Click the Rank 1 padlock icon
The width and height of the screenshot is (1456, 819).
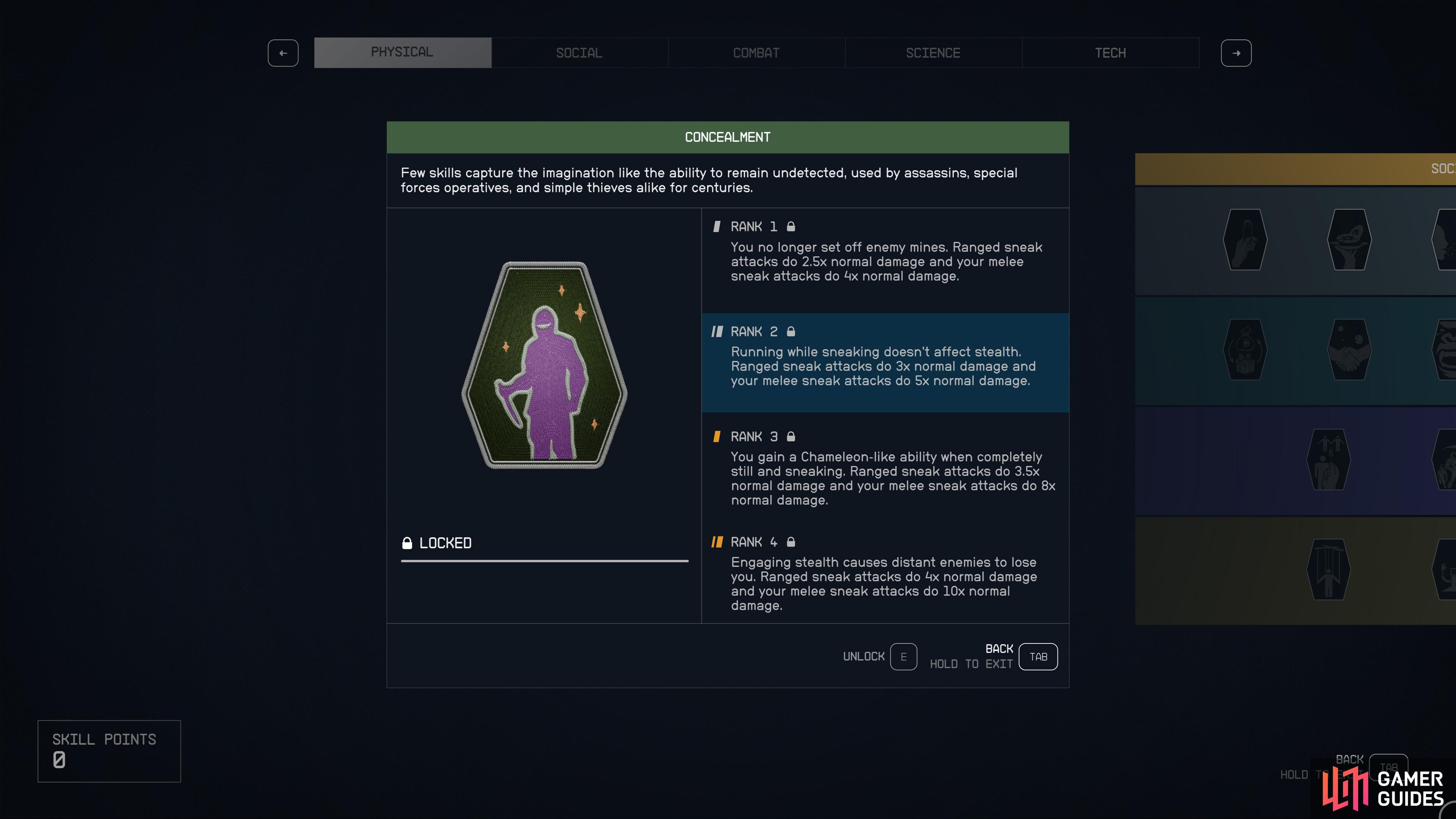791,227
